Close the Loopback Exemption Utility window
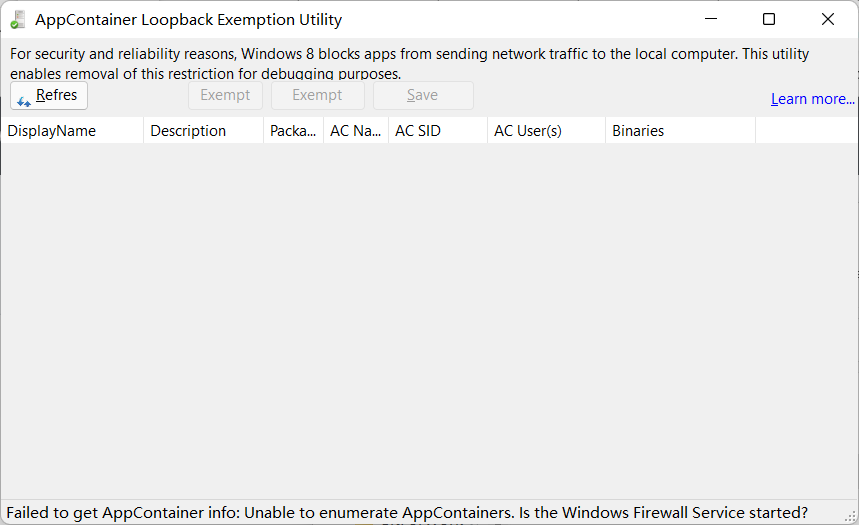 pyautogui.click(x=828, y=19)
